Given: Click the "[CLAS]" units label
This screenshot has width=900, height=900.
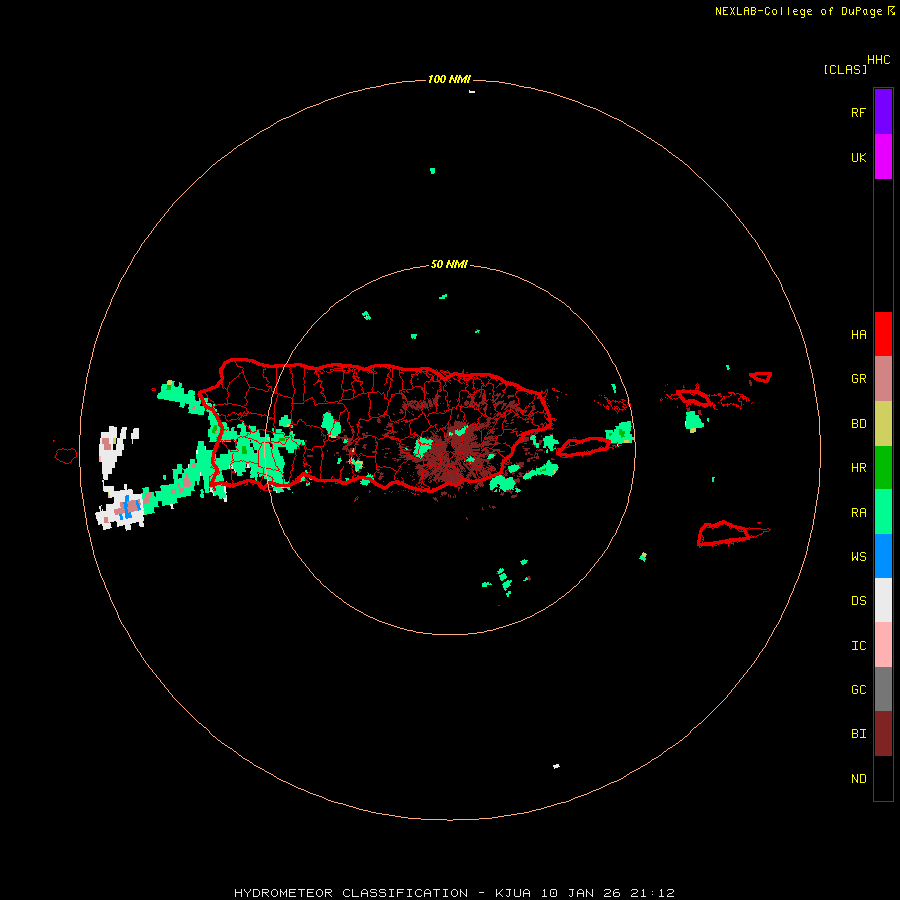Looking at the screenshot, I should point(845,69).
